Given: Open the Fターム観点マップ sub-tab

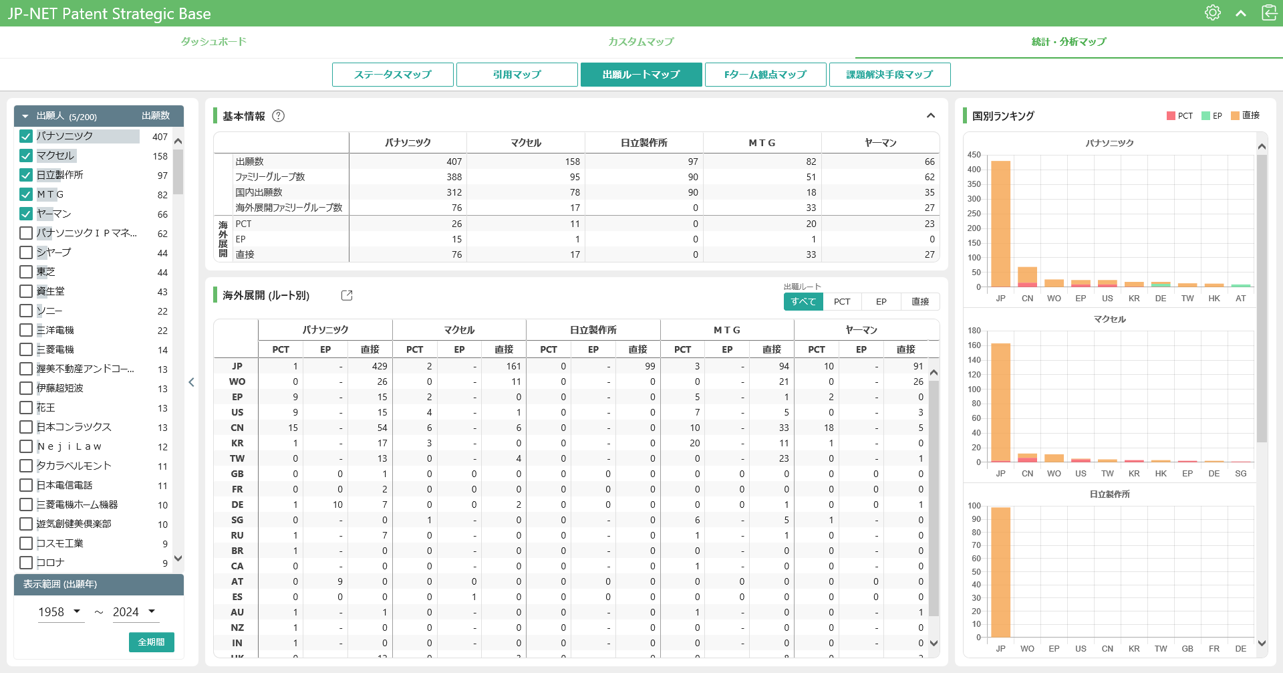Looking at the screenshot, I should (x=765, y=75).
